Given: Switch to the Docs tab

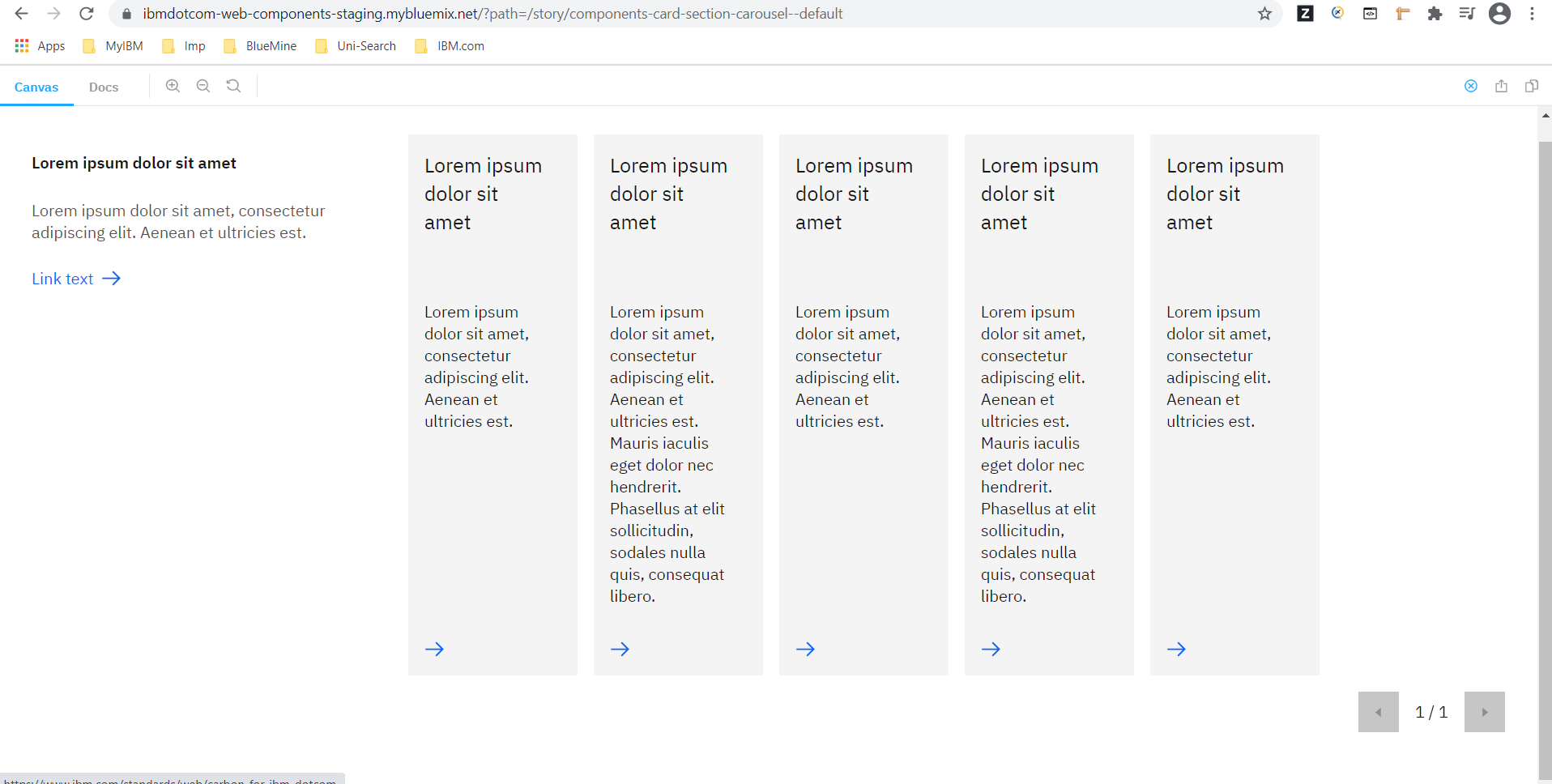Looking at the screenshot, I should pos(104,87).
